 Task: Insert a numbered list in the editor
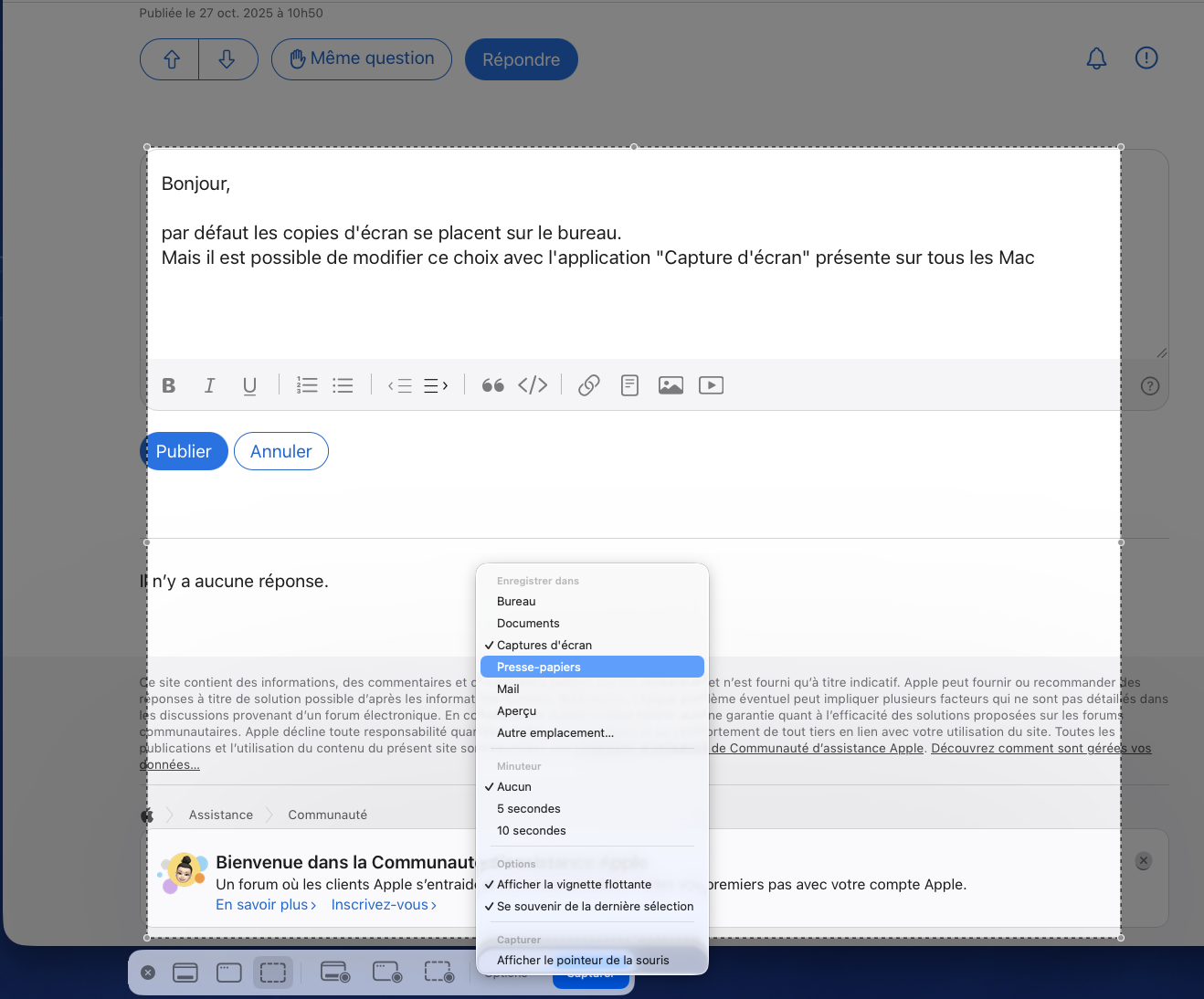[307, 385]
